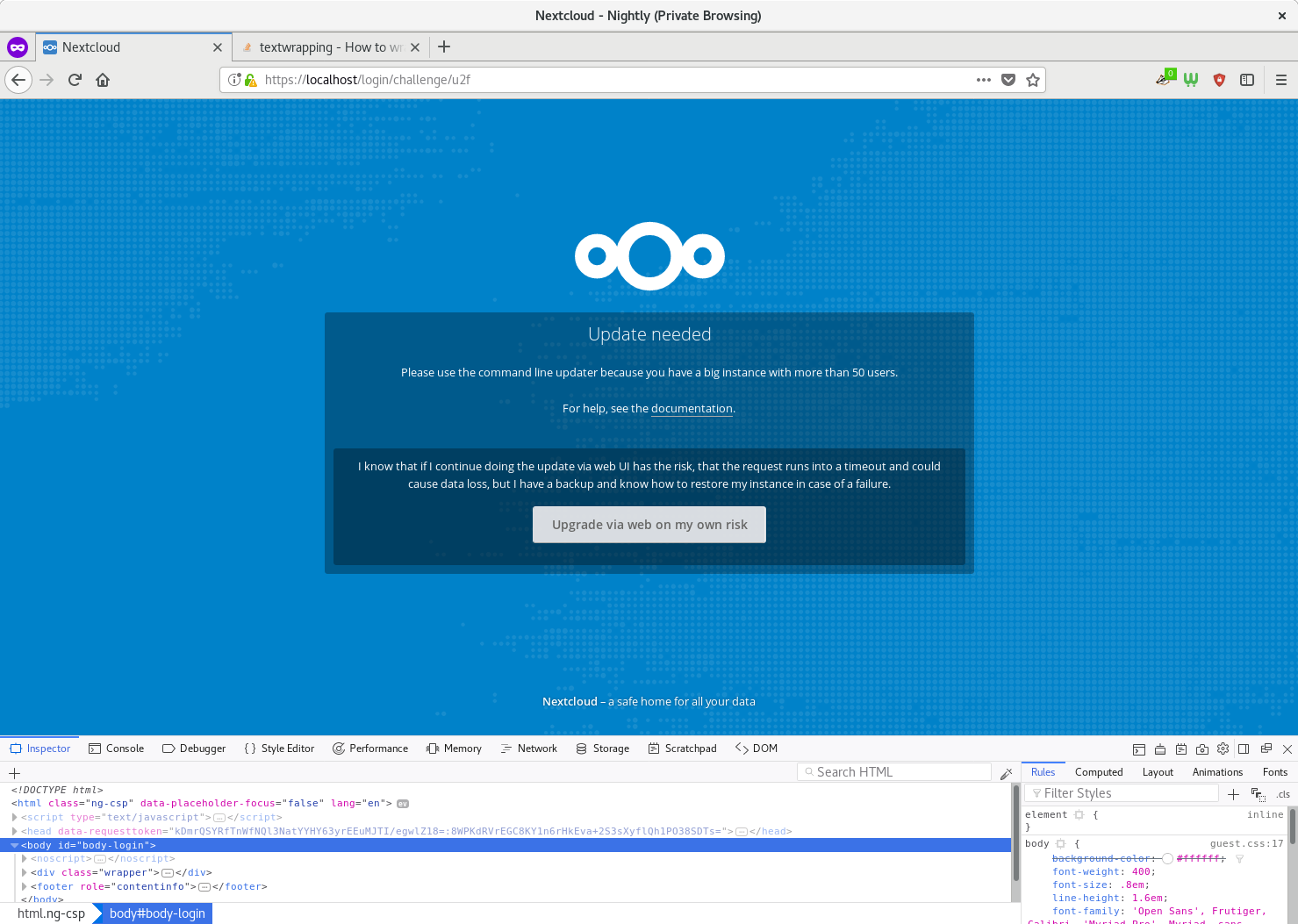Viewport: 1298px width, 924px height.
Task: Open the page actions three-dot menu
Action: coord(984,80)
